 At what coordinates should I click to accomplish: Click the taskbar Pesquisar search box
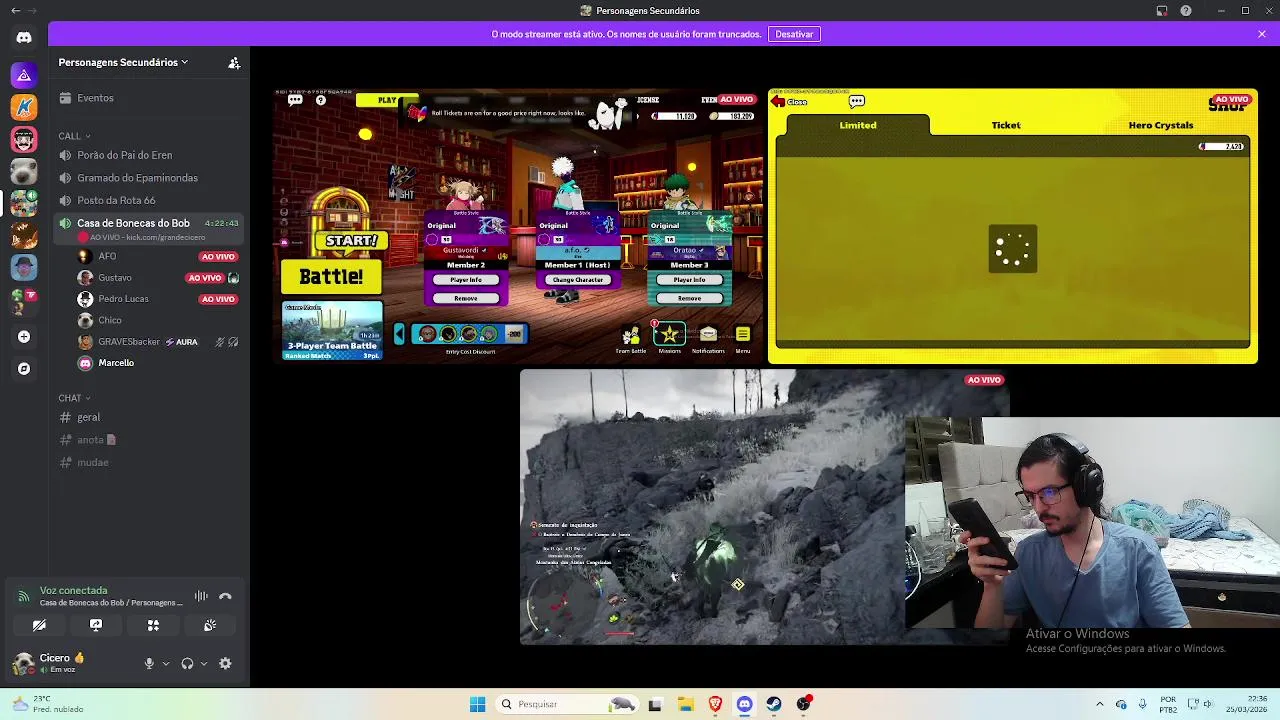coord(568,704)
